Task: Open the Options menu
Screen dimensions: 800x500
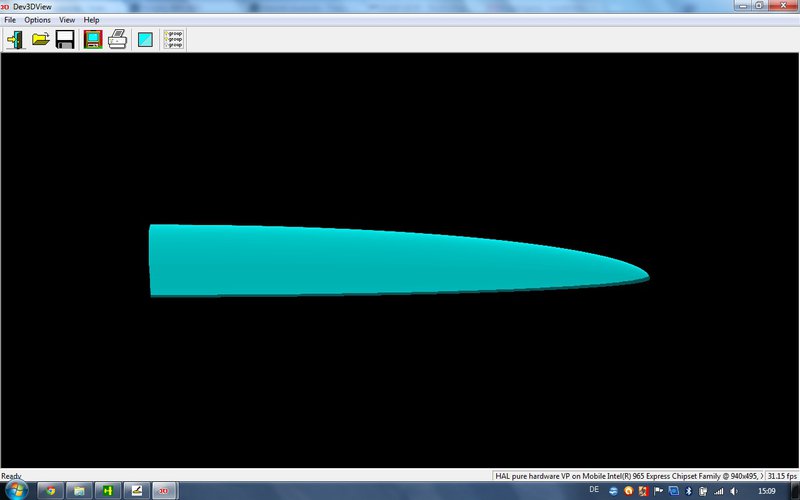Action: pyautogui.click(x=37, y=20)
